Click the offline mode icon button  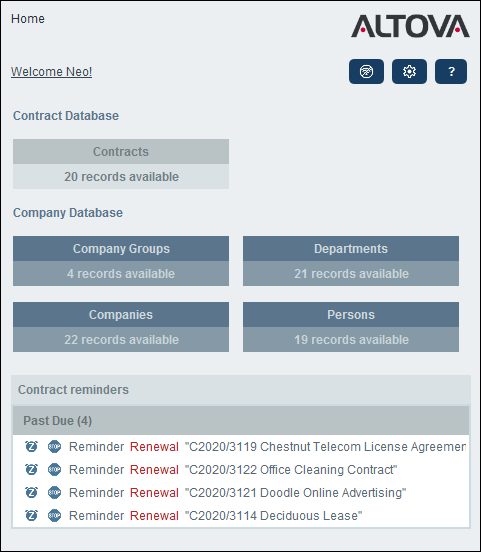pos(366,71)
